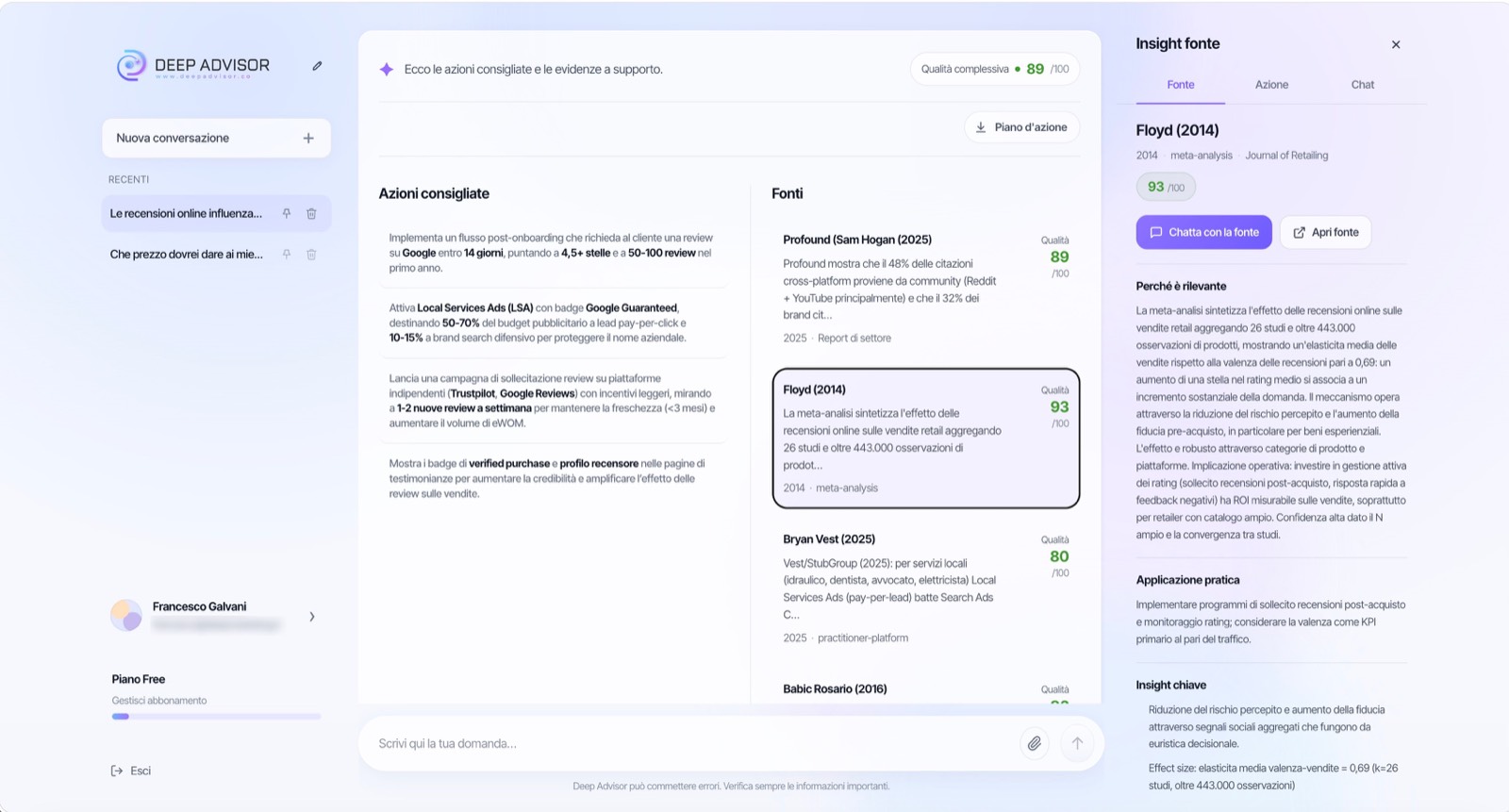The width and height of the screenshot is (1509, 812).
Task: Click the Nuova conversazione button
Action: (x=216, y=138)
